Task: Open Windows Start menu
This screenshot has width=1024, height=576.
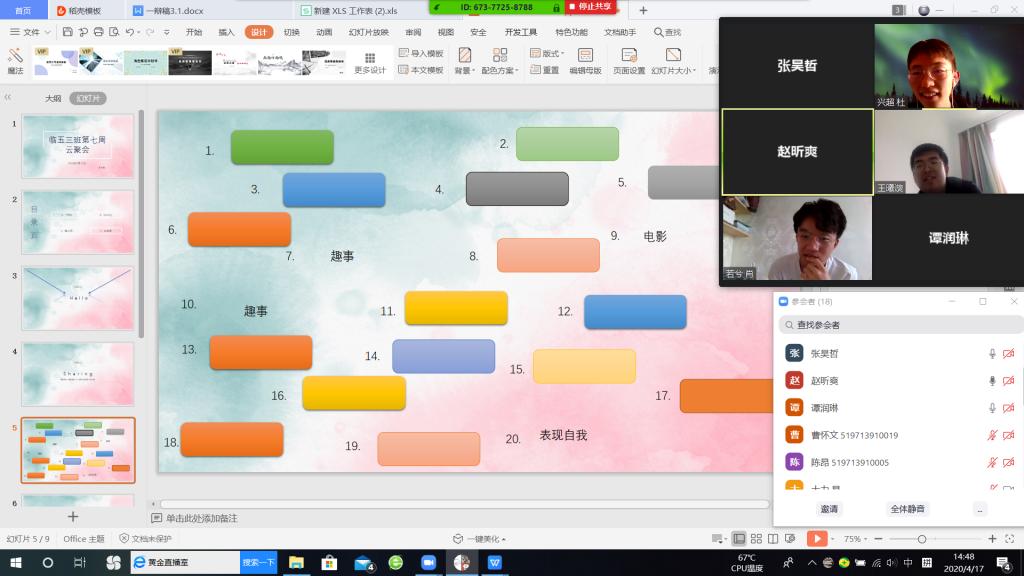Action: pos(16,562)
